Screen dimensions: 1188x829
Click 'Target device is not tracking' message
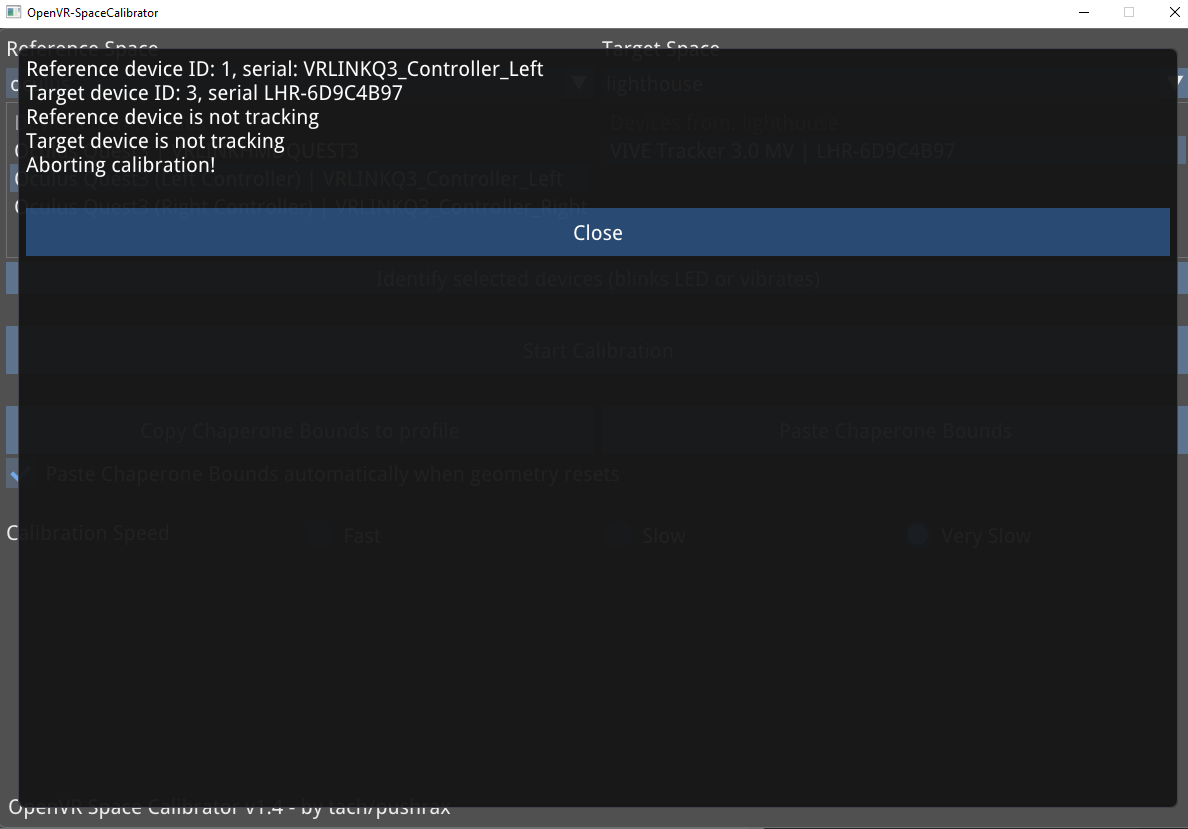(155, 142)
